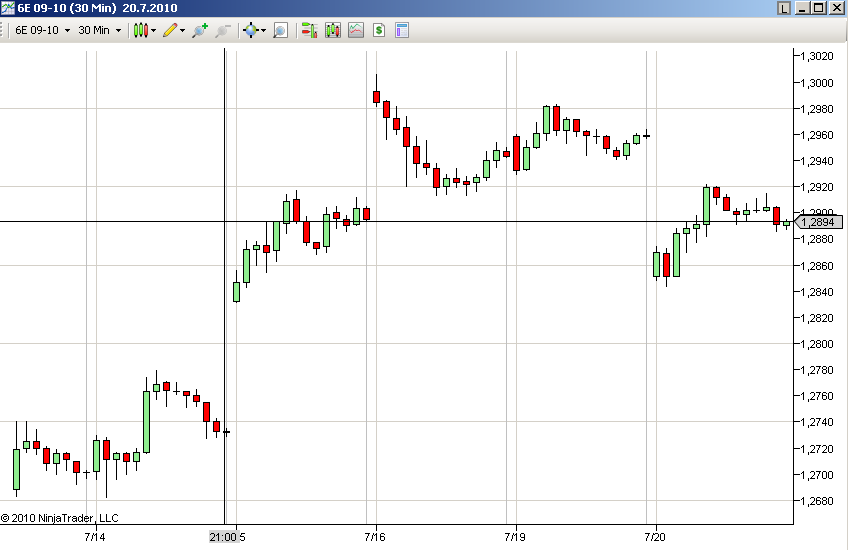
Task: Open the indicators line chart icon
Action: point(356,30)
